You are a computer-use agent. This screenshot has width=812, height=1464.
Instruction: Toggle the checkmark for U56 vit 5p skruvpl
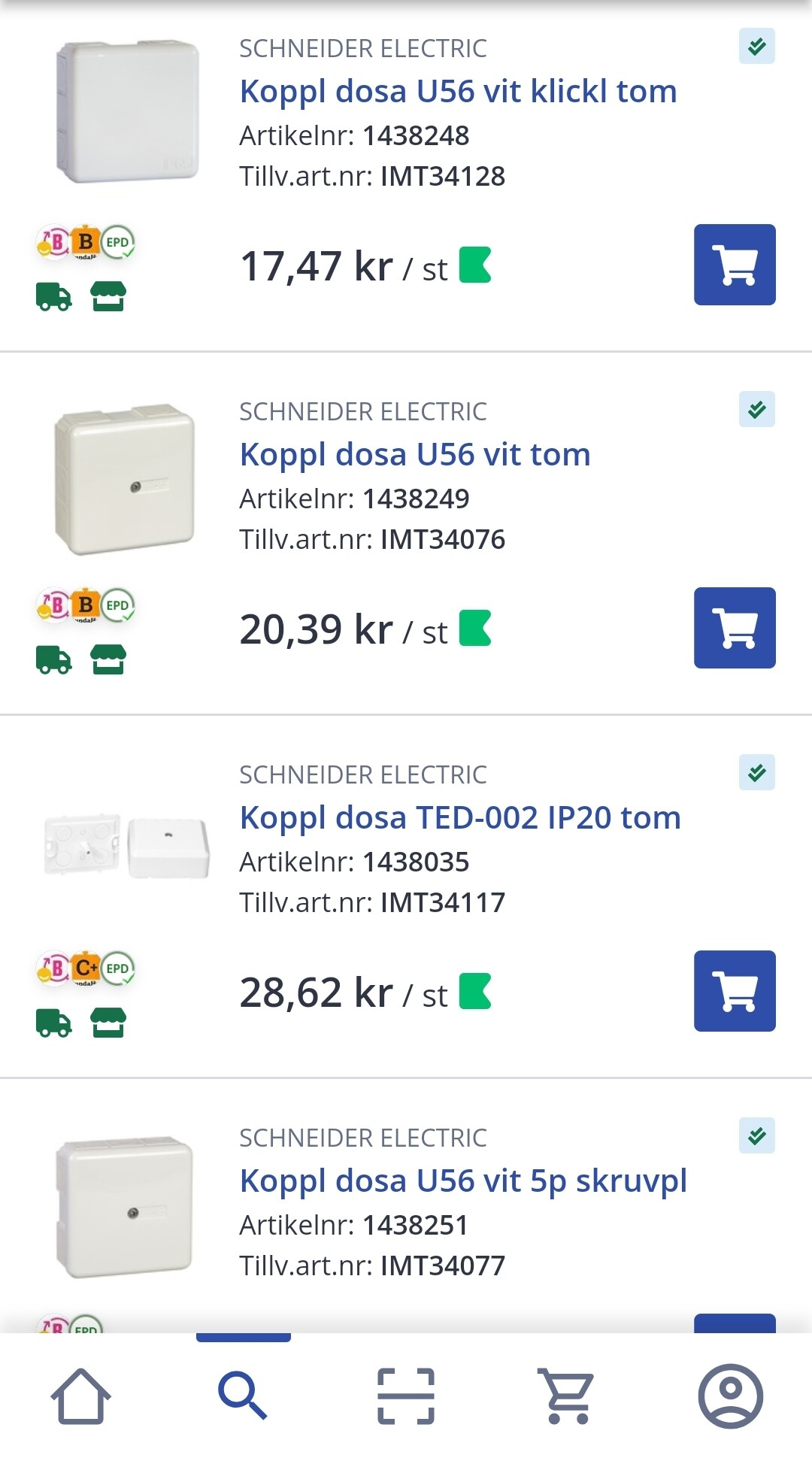click(756, 1136)
